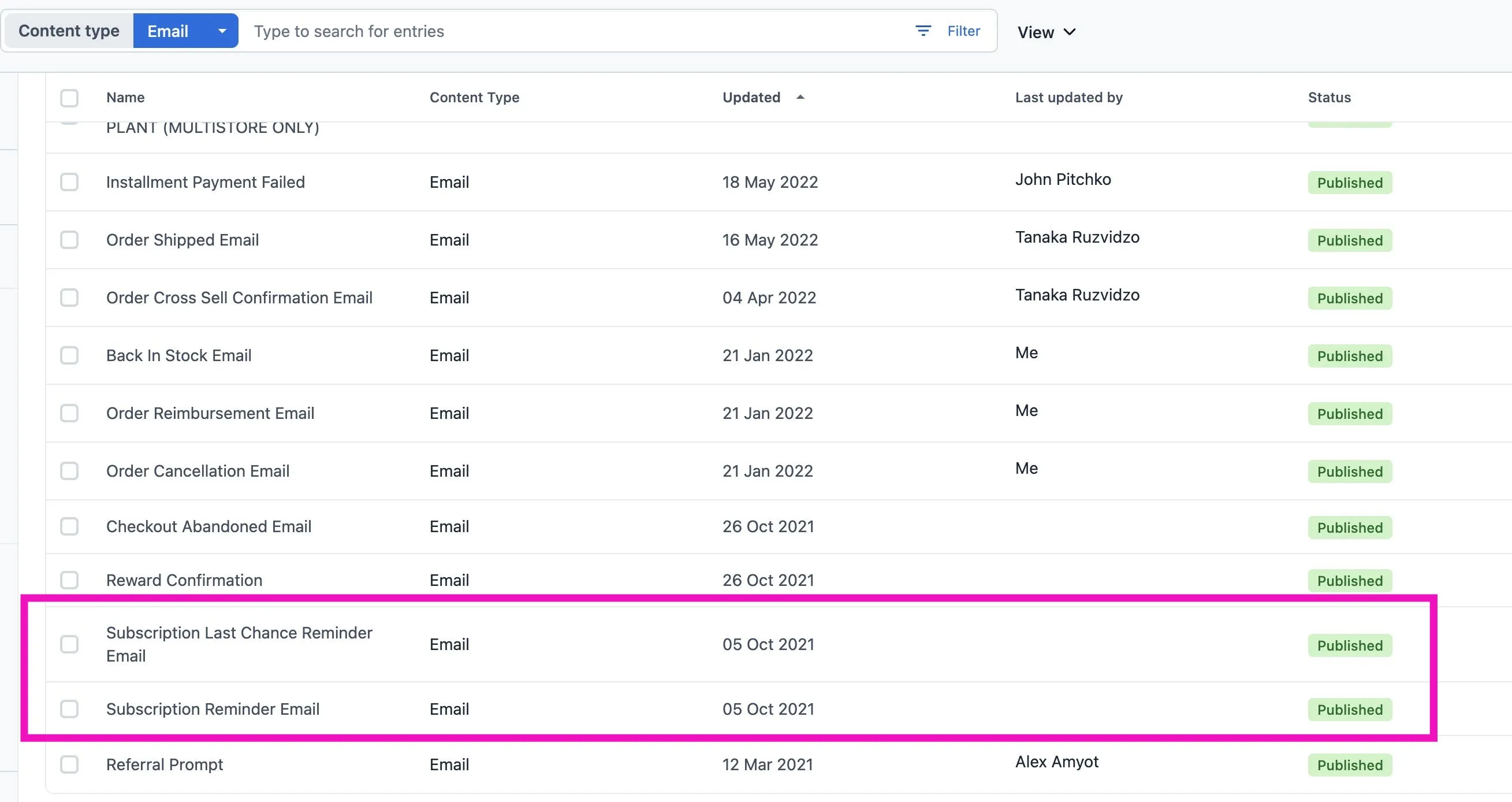Toggle the select-all checkbox in header
The height and width of the screenshot is (802, 1512).
[69, 98]
